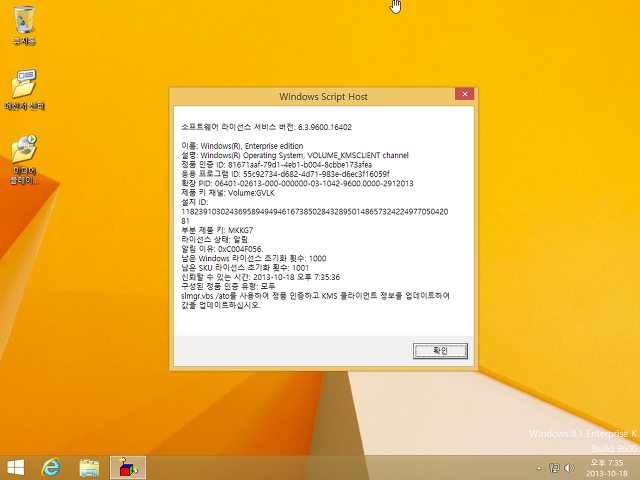The height and width of the screenshot is (480, 640).
Task: Show hidden tray icons arrow
Action: click(x=539, y=468)
